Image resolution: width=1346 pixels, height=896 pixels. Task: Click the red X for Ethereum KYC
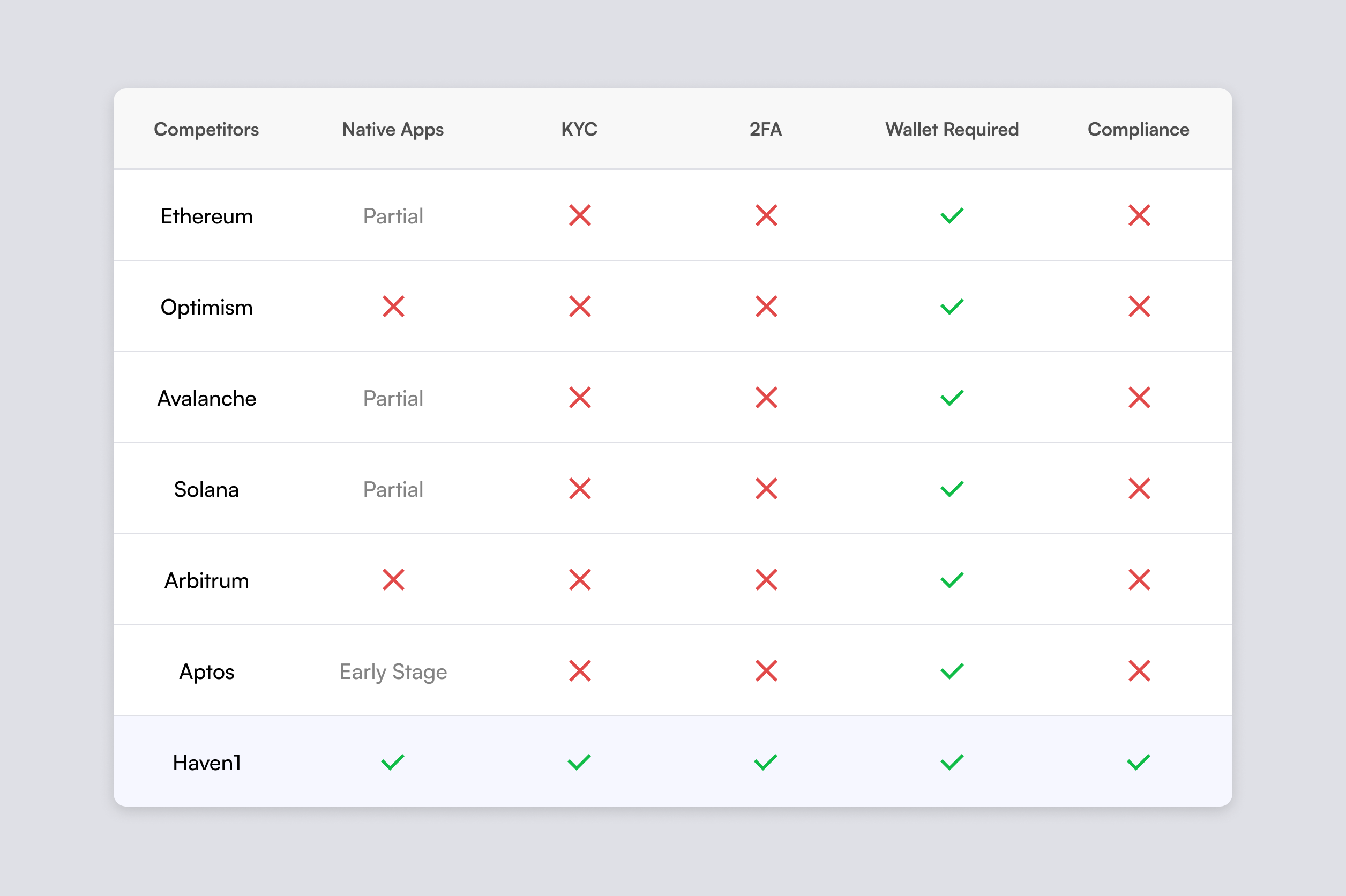[579, 215]
